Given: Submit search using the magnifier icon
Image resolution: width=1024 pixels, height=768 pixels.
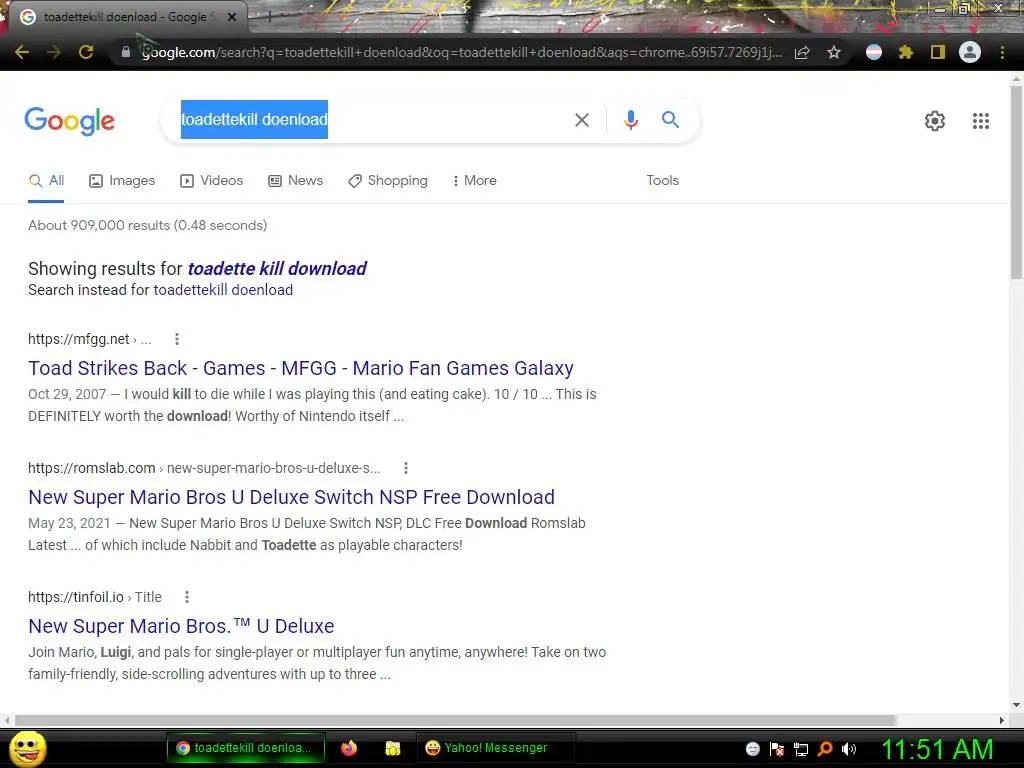Looking at the screenshot, I should tap(670, 120).
